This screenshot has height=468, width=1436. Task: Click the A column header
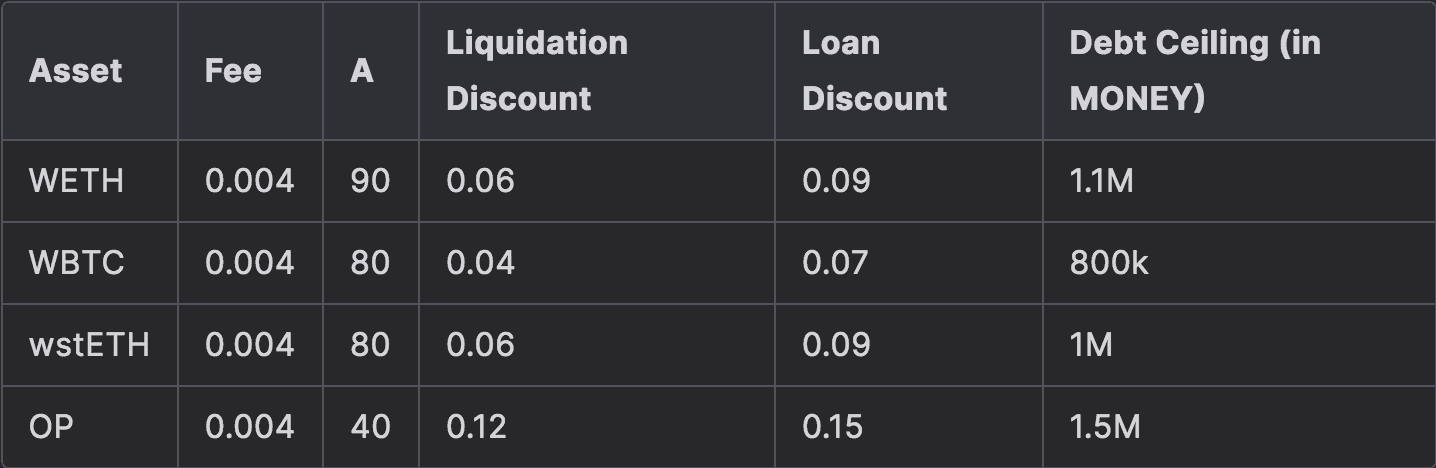click(362, 71)
